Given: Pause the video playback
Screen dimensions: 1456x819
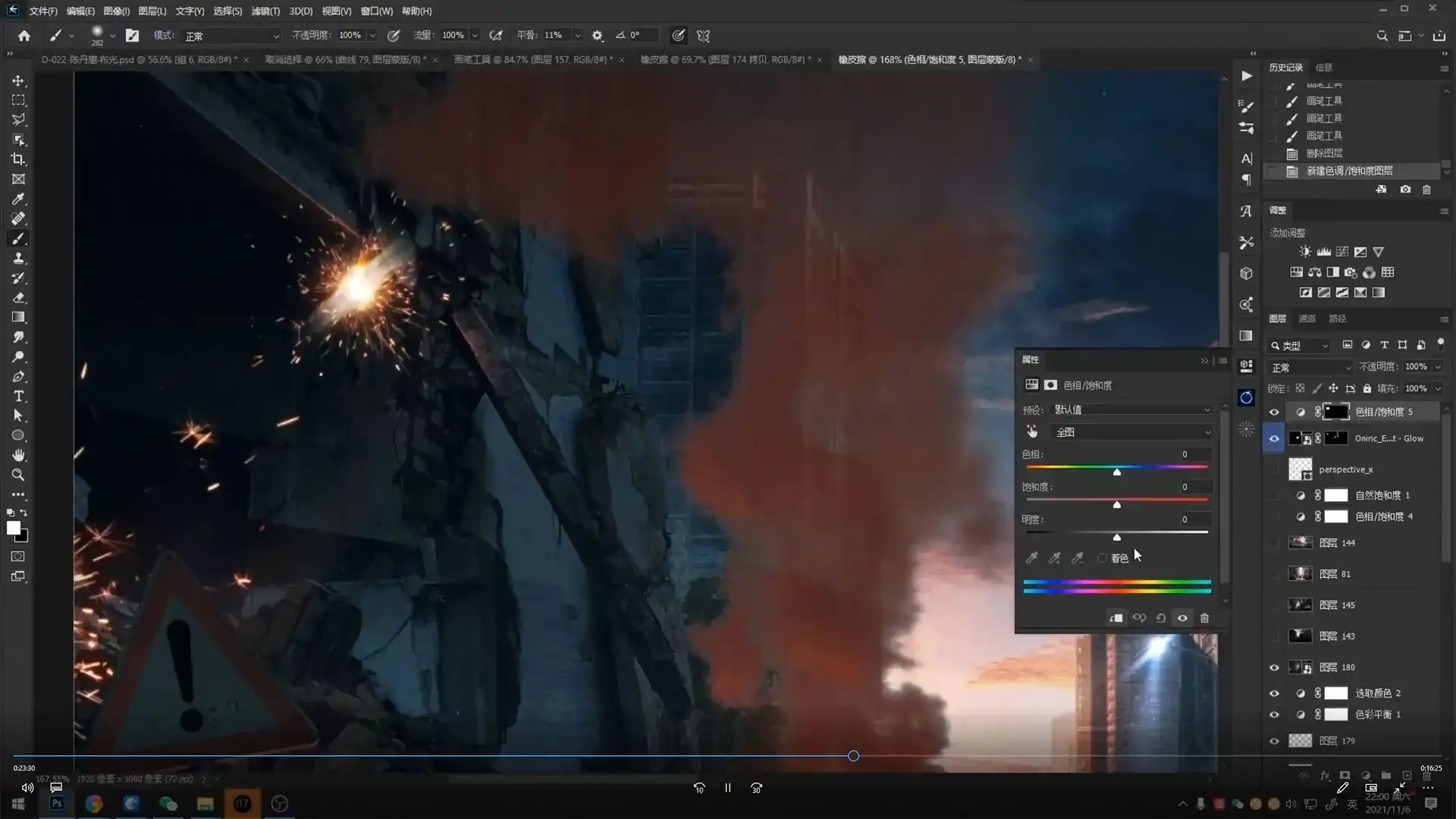Looking at the screenshot, I should [727, 788].
